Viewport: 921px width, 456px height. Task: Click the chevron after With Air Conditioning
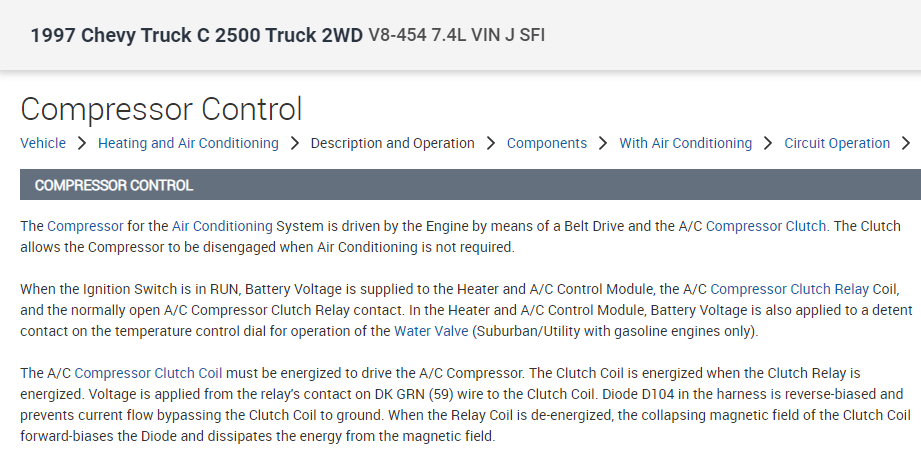tap(768, 143)
